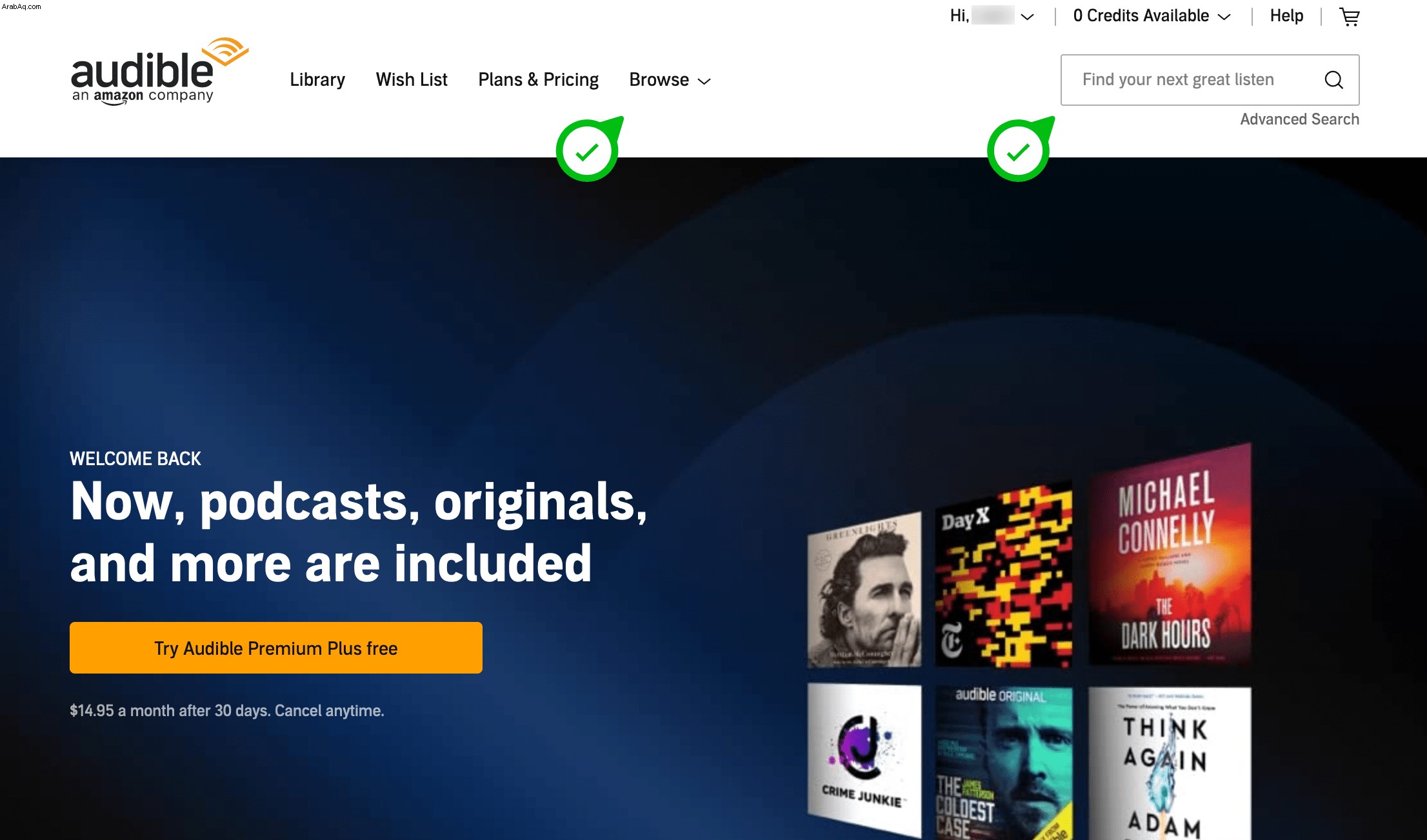
Task: Focus the Find your next great listen field
Action: [1210, 80]
